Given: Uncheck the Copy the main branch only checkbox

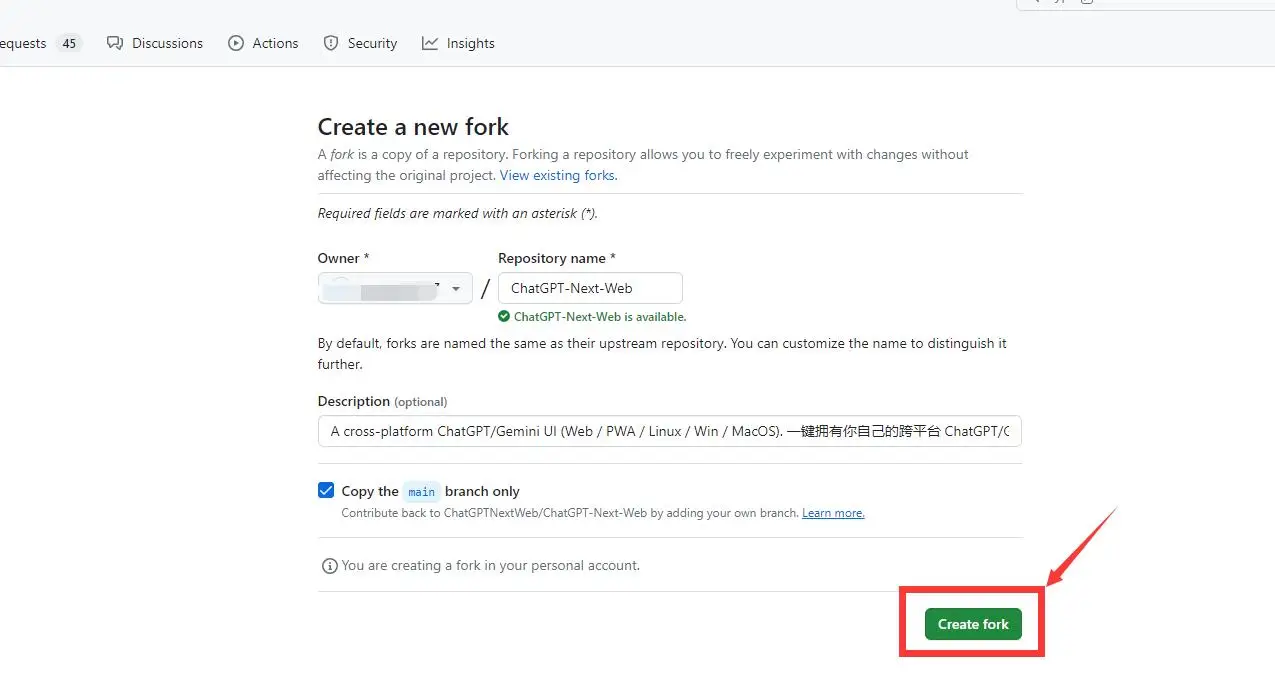Looking at the screenshot, I should [x=326, y=490].
